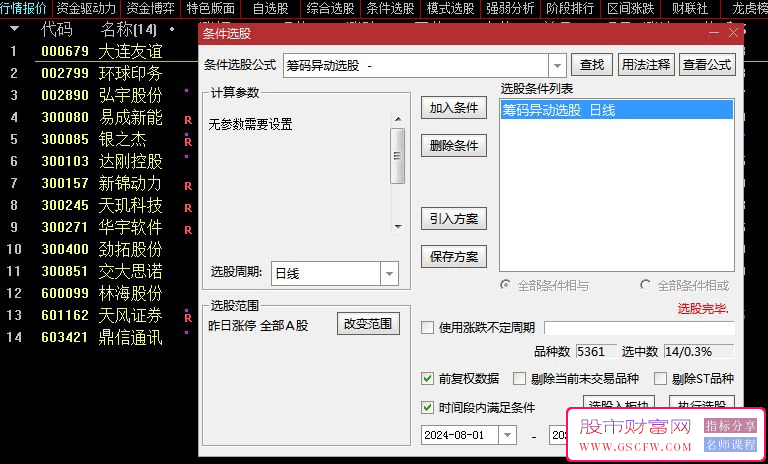Viewport: 768px width, 464px height.
Task: Enable 剔除ST品种 checkbox
Action: [660, 378]
